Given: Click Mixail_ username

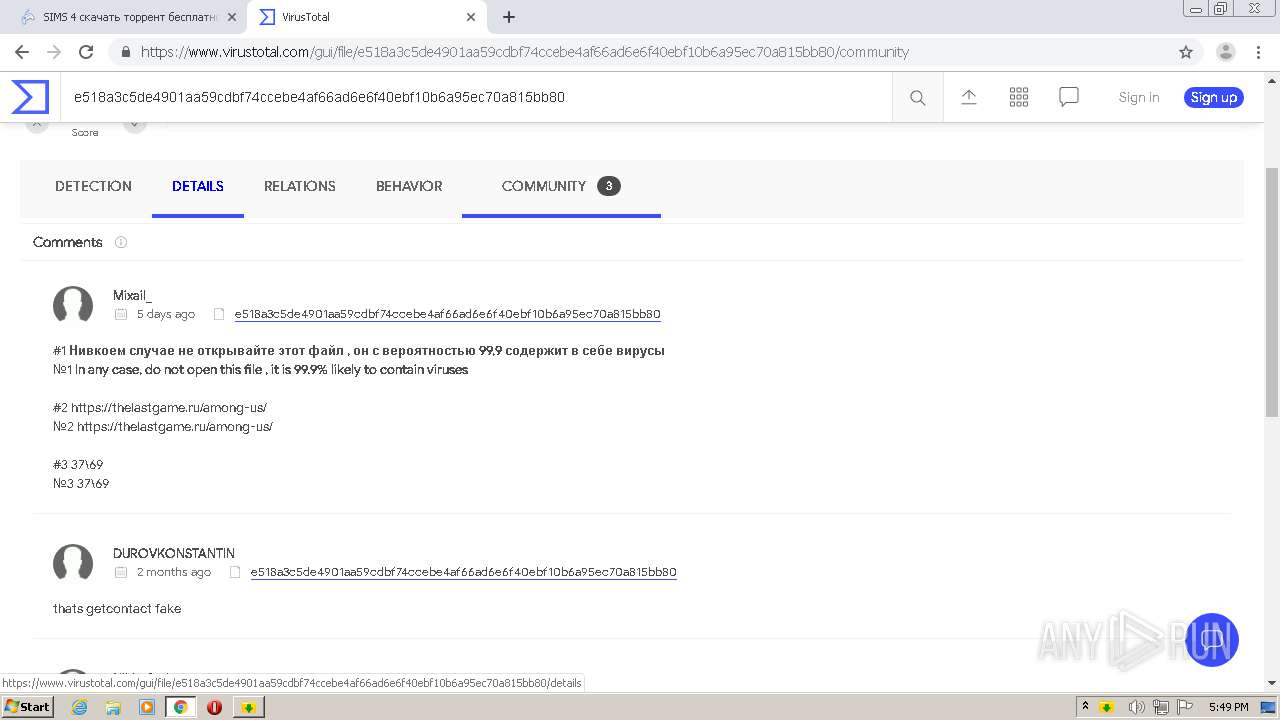Looking at the screenshot, I should pos(132,295).
